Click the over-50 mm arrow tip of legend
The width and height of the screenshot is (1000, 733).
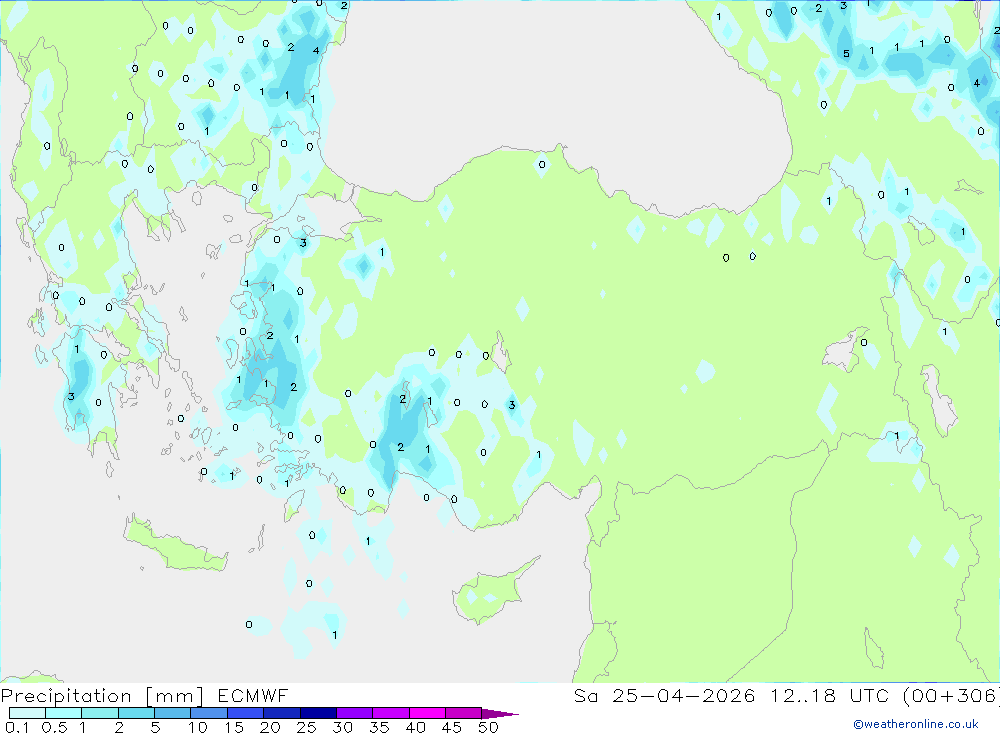[499, 713]
